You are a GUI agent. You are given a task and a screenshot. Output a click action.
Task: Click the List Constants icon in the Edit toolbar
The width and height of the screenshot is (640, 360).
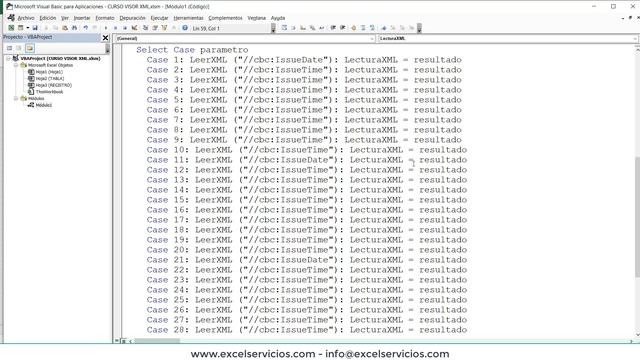293,28
